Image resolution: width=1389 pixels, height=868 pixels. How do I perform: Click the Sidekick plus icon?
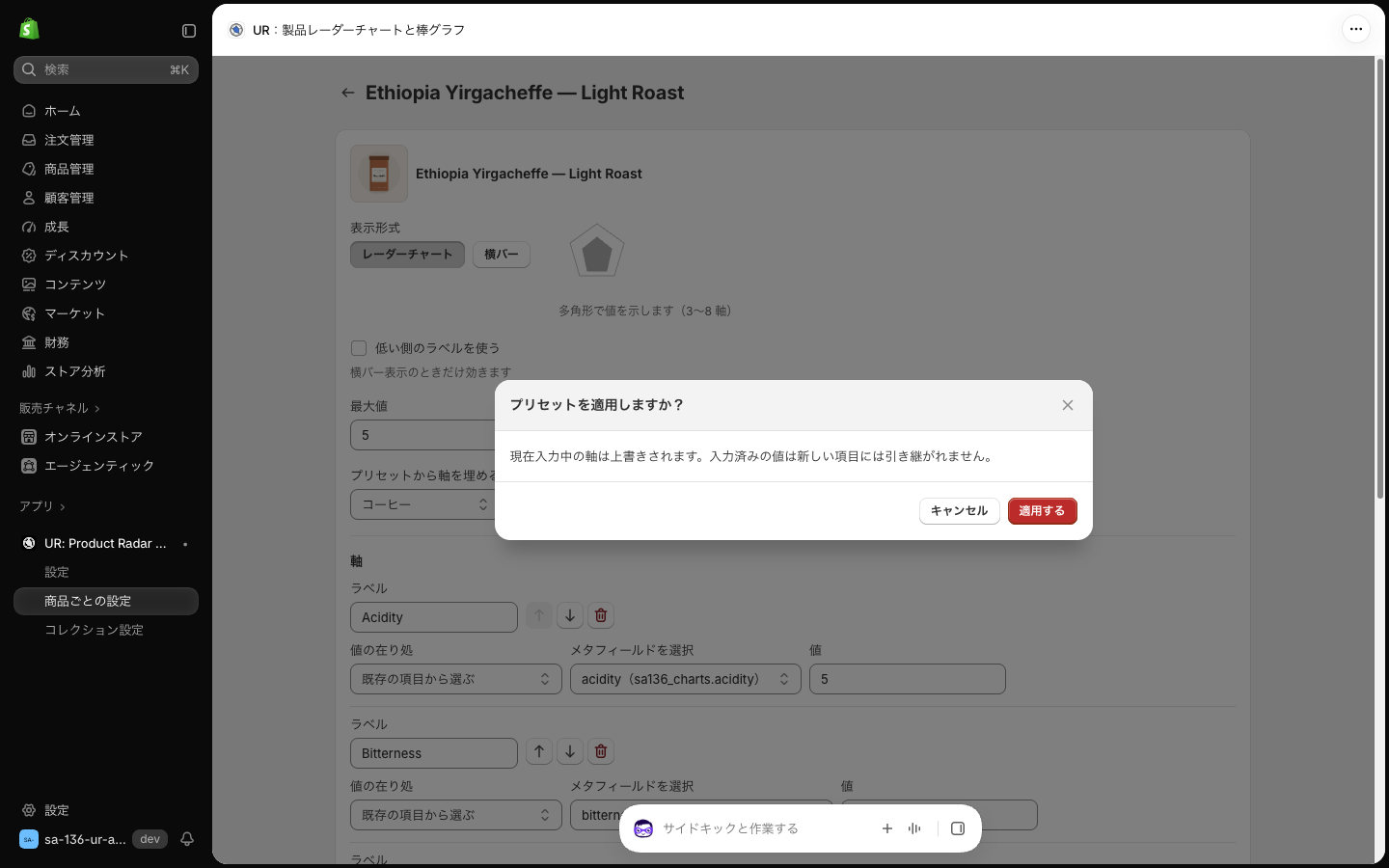click(x=887, y=828)
